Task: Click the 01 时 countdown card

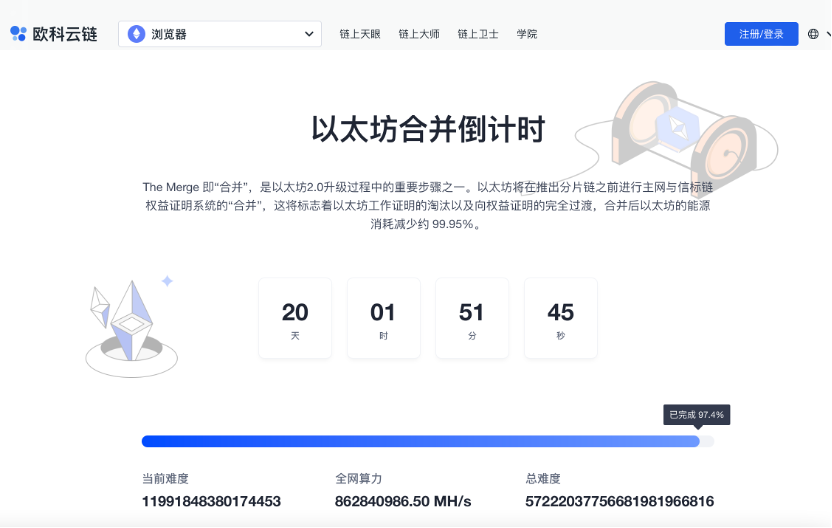Action: point(384,318)
